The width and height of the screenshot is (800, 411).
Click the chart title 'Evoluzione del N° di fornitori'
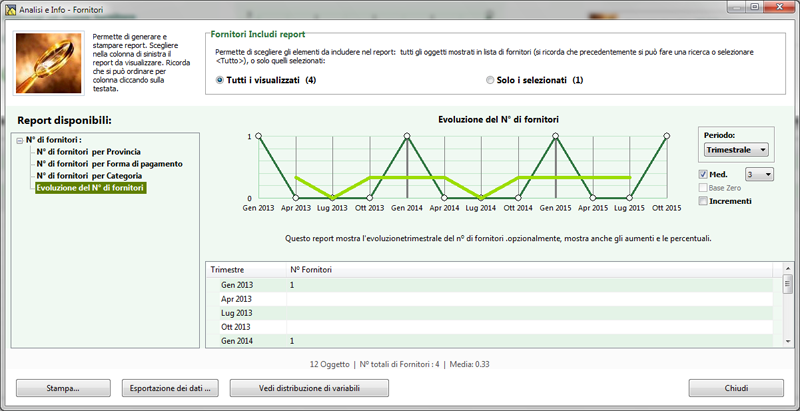click(498, 120)
